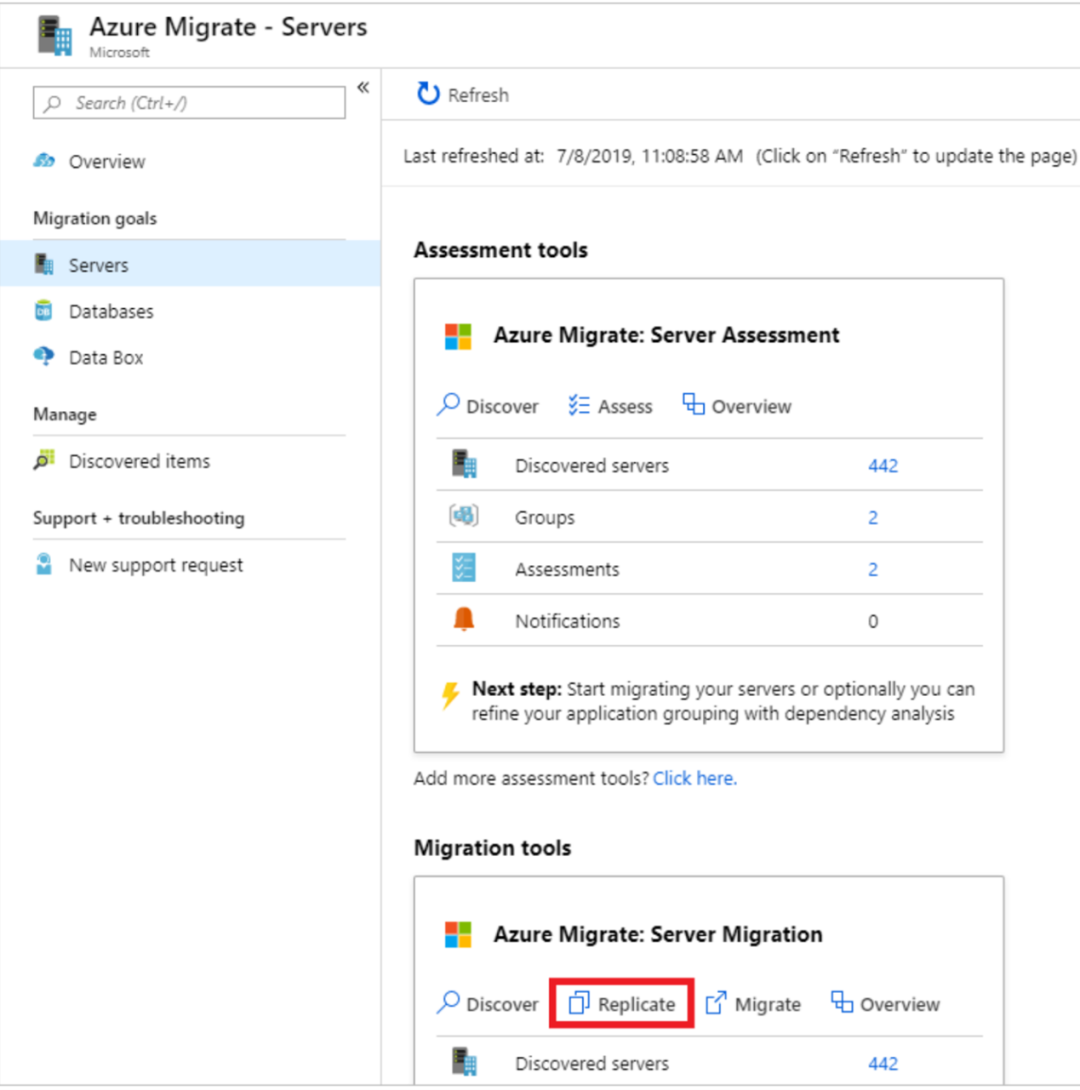The height and width of the screenshot is (1090, 1080).
Task: Open Overview in the left menu
Action: (107, 162)
